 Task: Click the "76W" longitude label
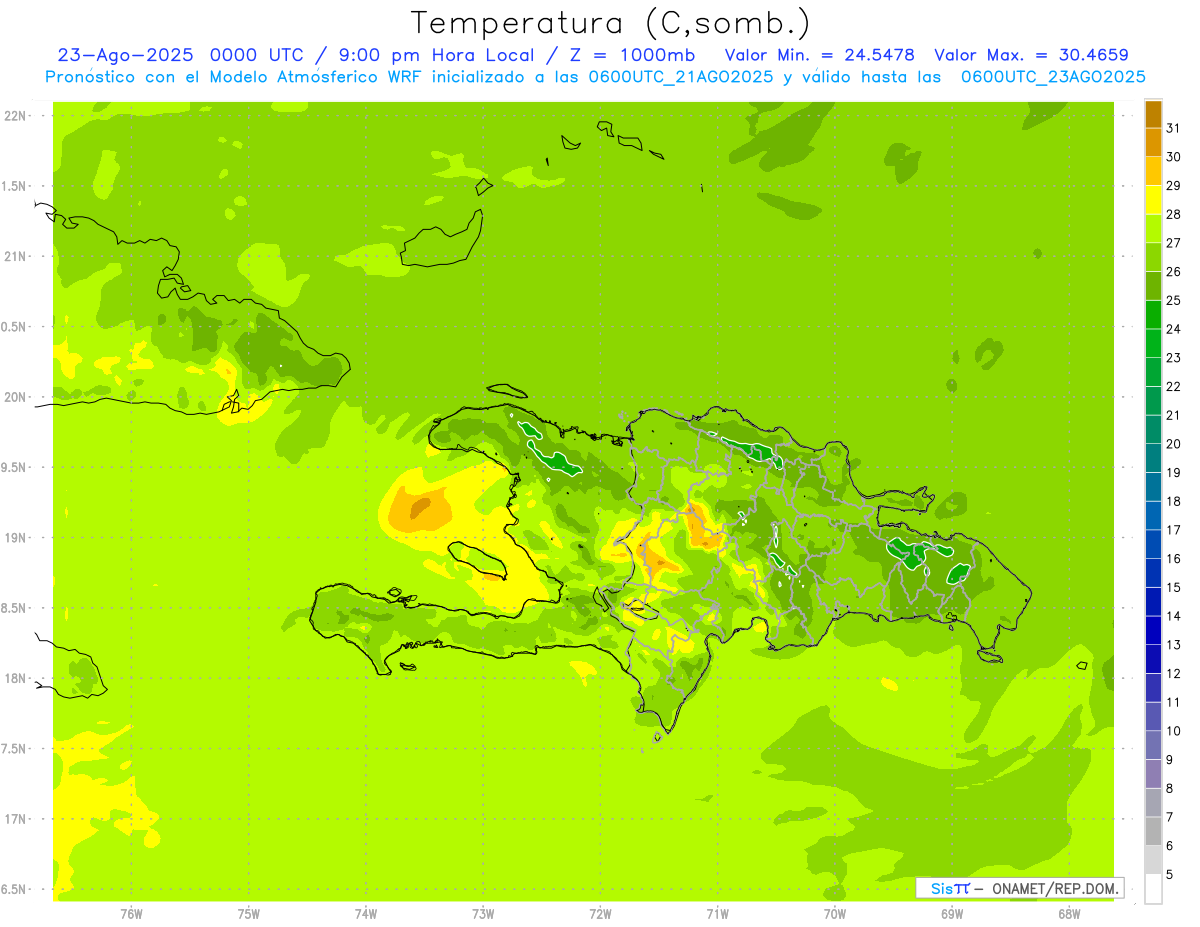pos(131,914)
